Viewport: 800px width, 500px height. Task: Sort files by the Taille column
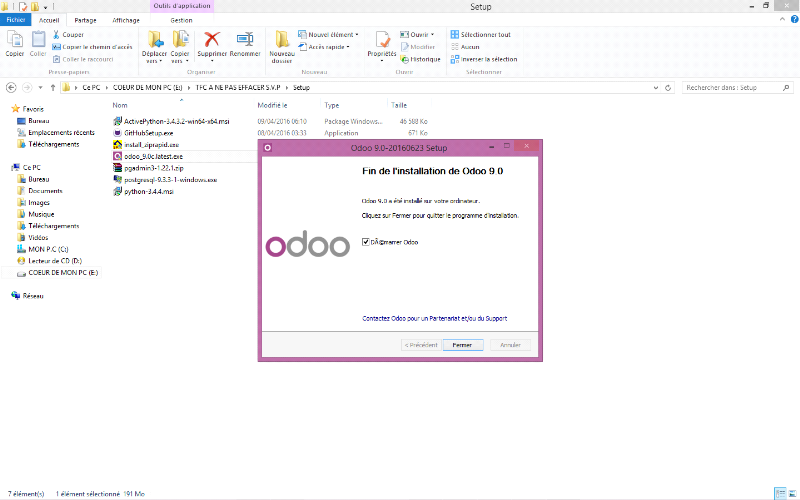[399, 105]
